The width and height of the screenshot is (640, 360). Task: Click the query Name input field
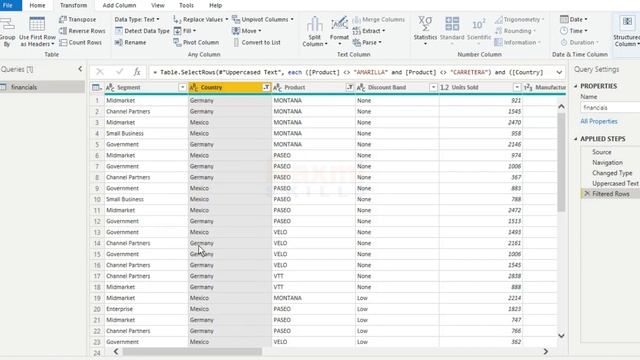[x=610, y=108]
